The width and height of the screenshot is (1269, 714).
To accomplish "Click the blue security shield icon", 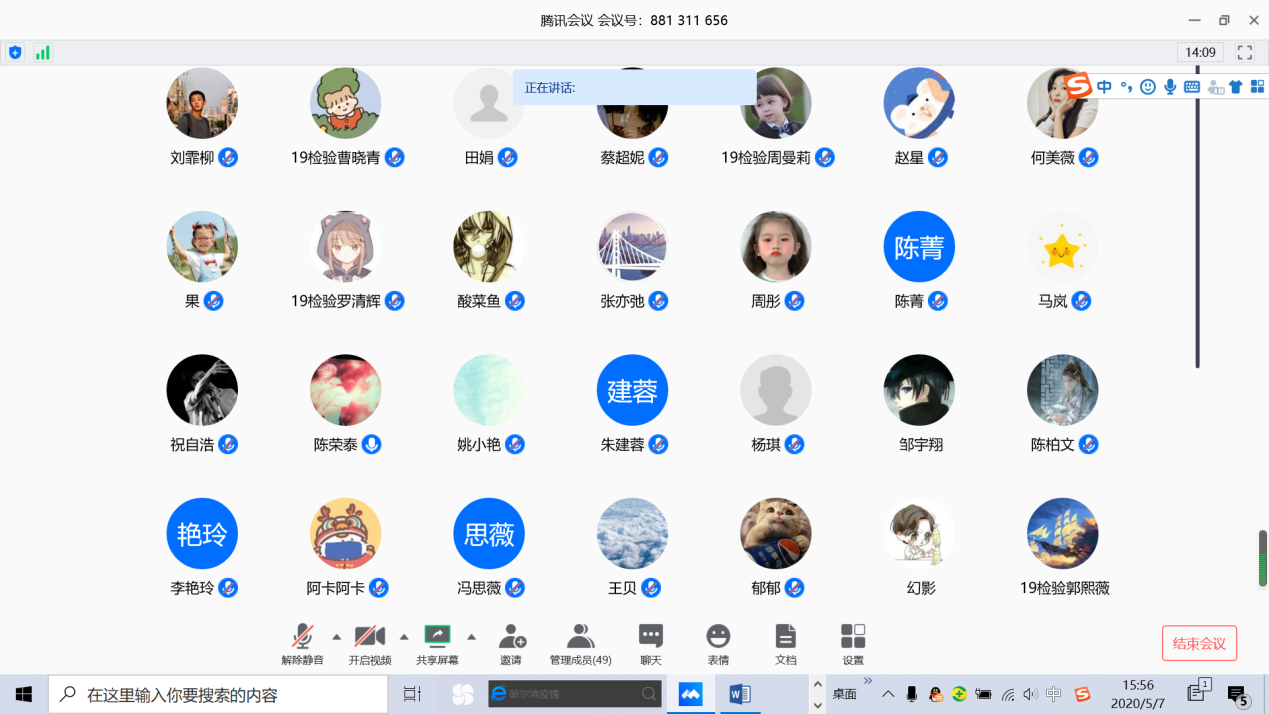I will pyautogui.click(x=15, y=53).
